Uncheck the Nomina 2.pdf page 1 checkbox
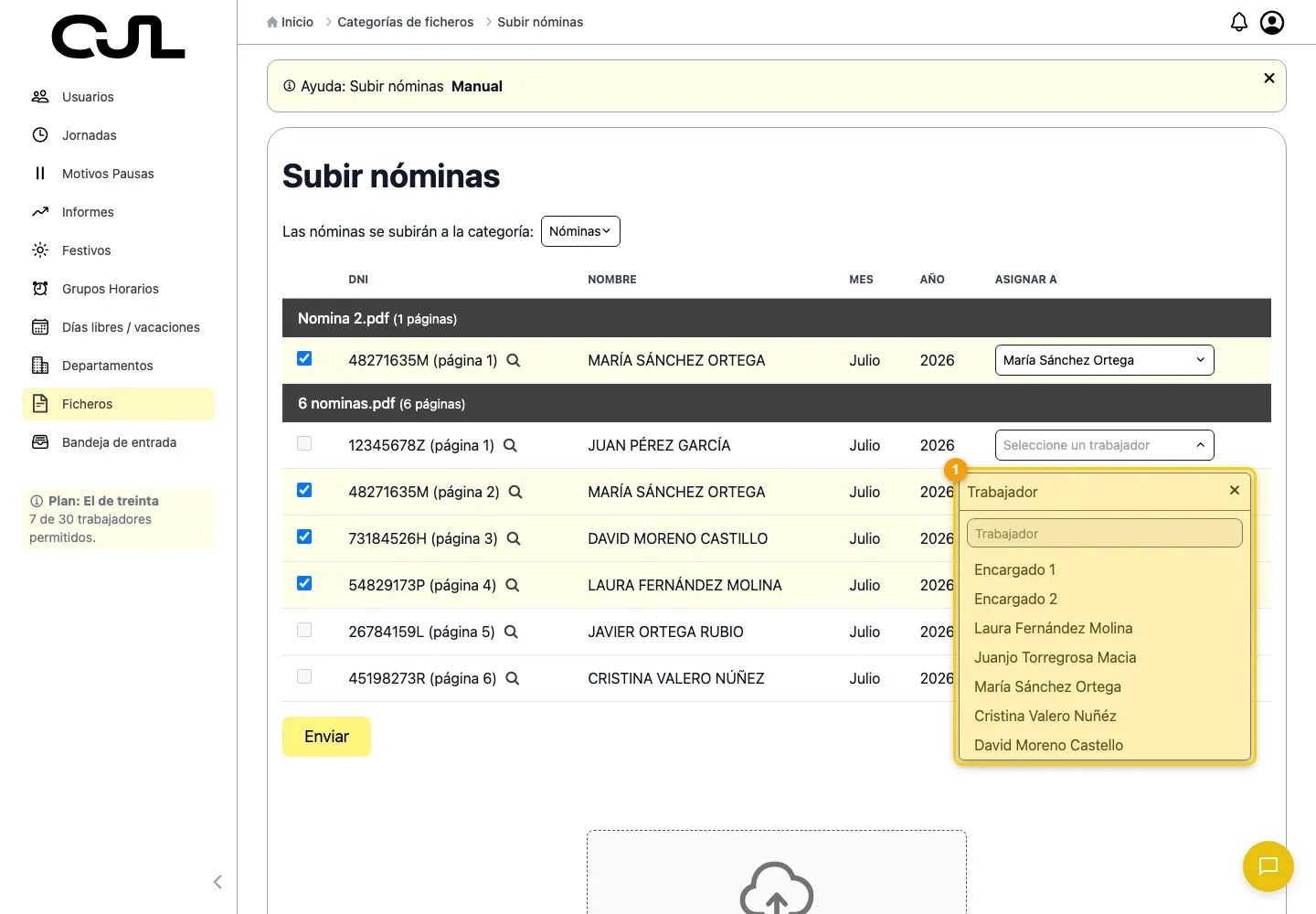 tap(304, 358)
